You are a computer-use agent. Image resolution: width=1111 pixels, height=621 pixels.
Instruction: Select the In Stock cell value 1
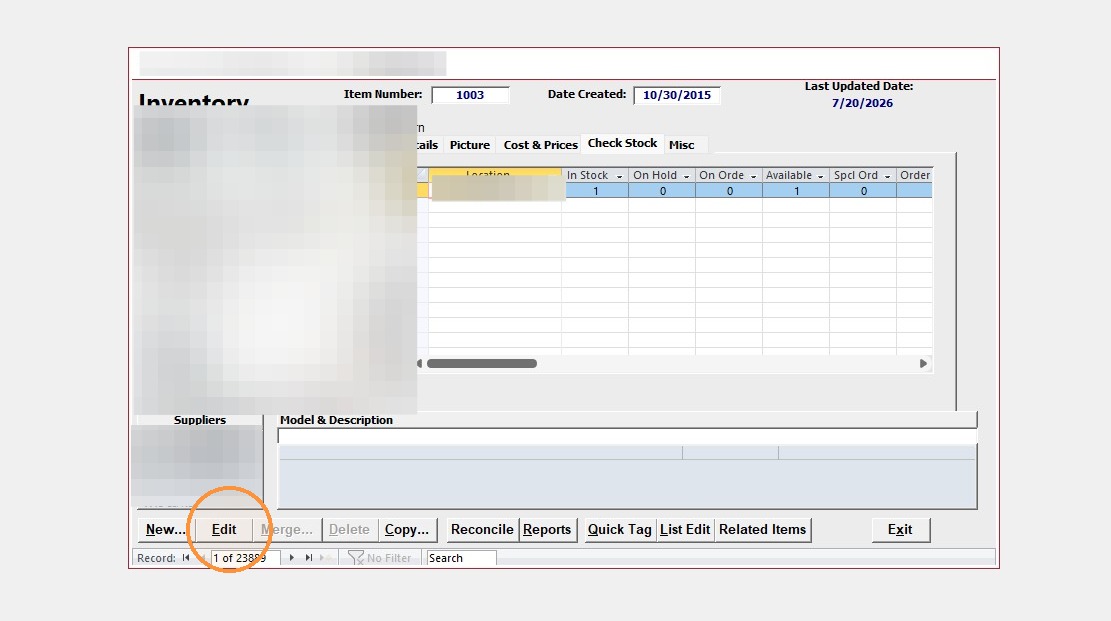pos(595,191)
